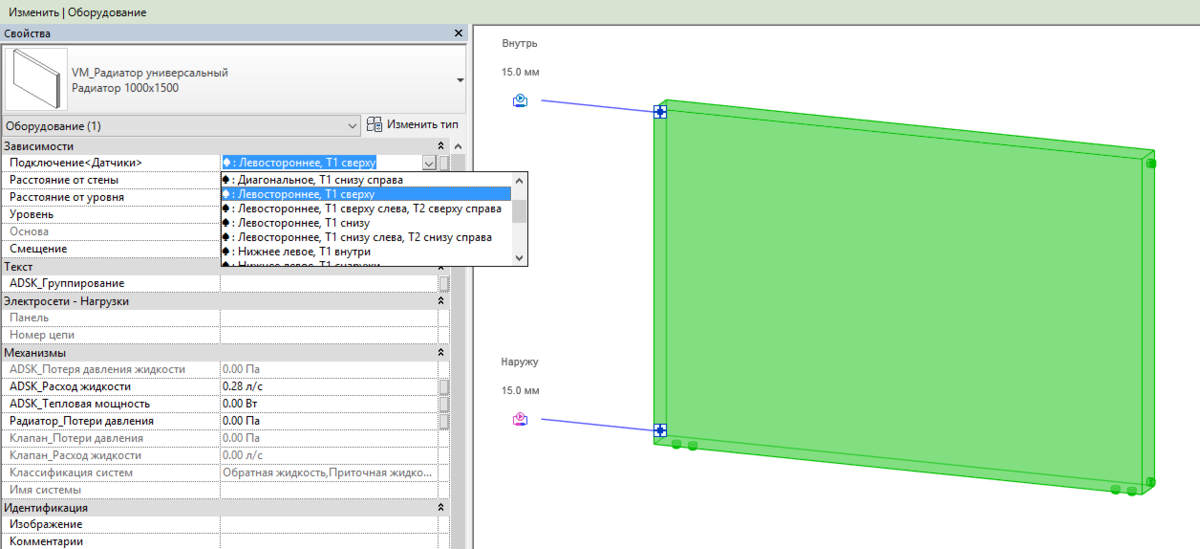Select Левостороннее, Т1 снизу слева, Т2 снизу справа
Image resolution: width=1200 pixels, height=549 pixels.
(366, 237)
